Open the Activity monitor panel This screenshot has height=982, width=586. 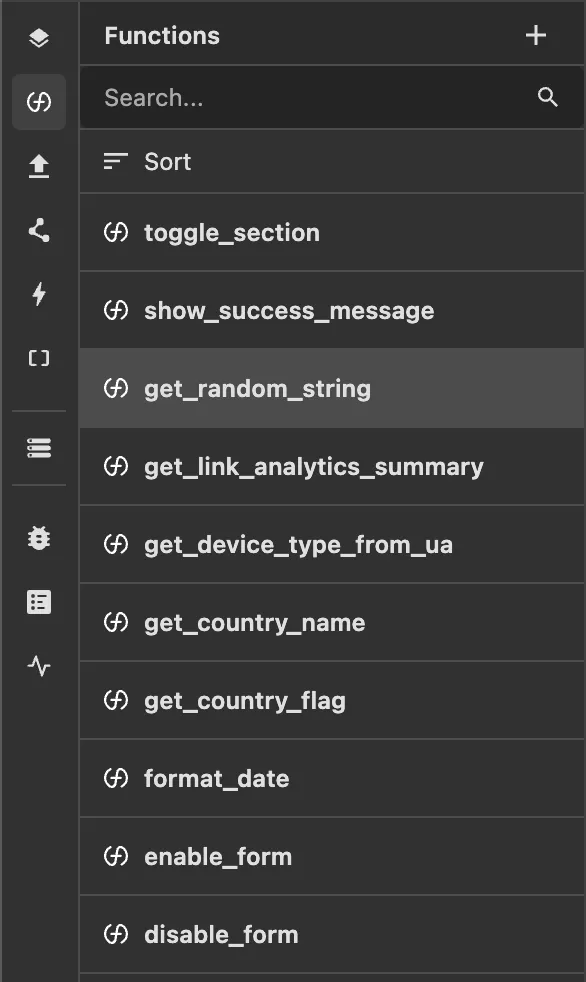39,667
